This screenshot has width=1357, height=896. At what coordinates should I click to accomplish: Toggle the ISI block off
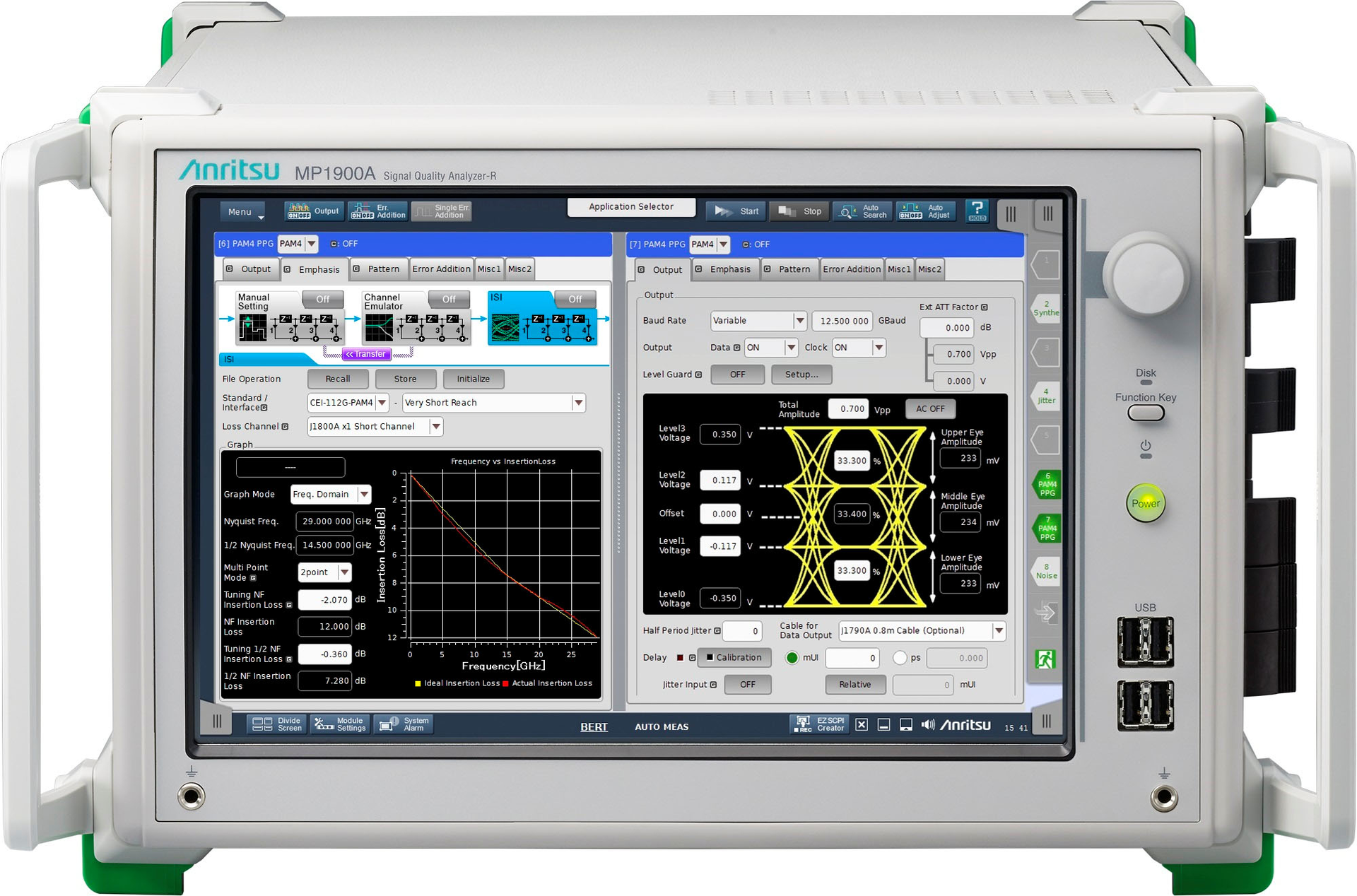pyautogui.click(x=575, y=299)
